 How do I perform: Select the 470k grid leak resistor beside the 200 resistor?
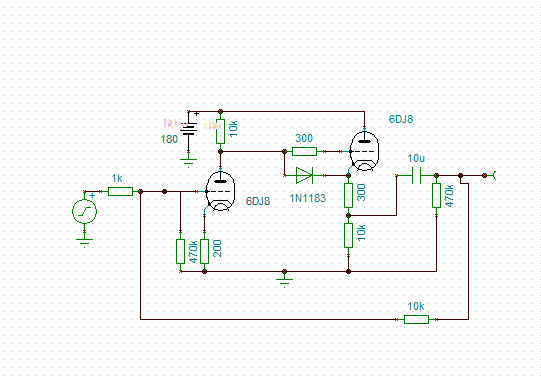(x=180, y=251)
